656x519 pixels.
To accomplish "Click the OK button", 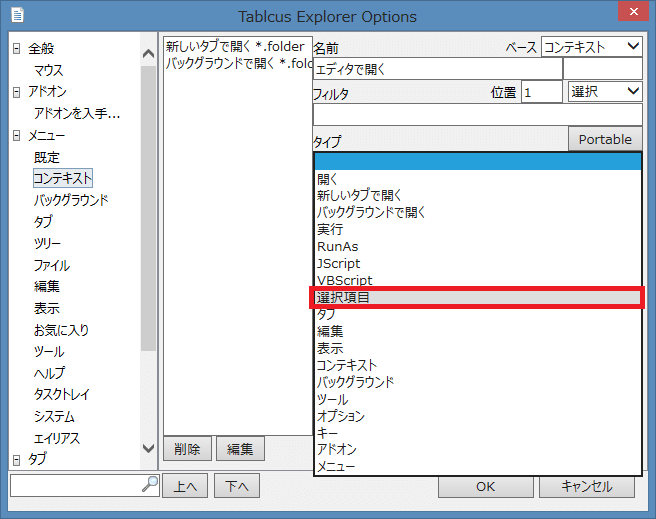I will click(485, 486).
